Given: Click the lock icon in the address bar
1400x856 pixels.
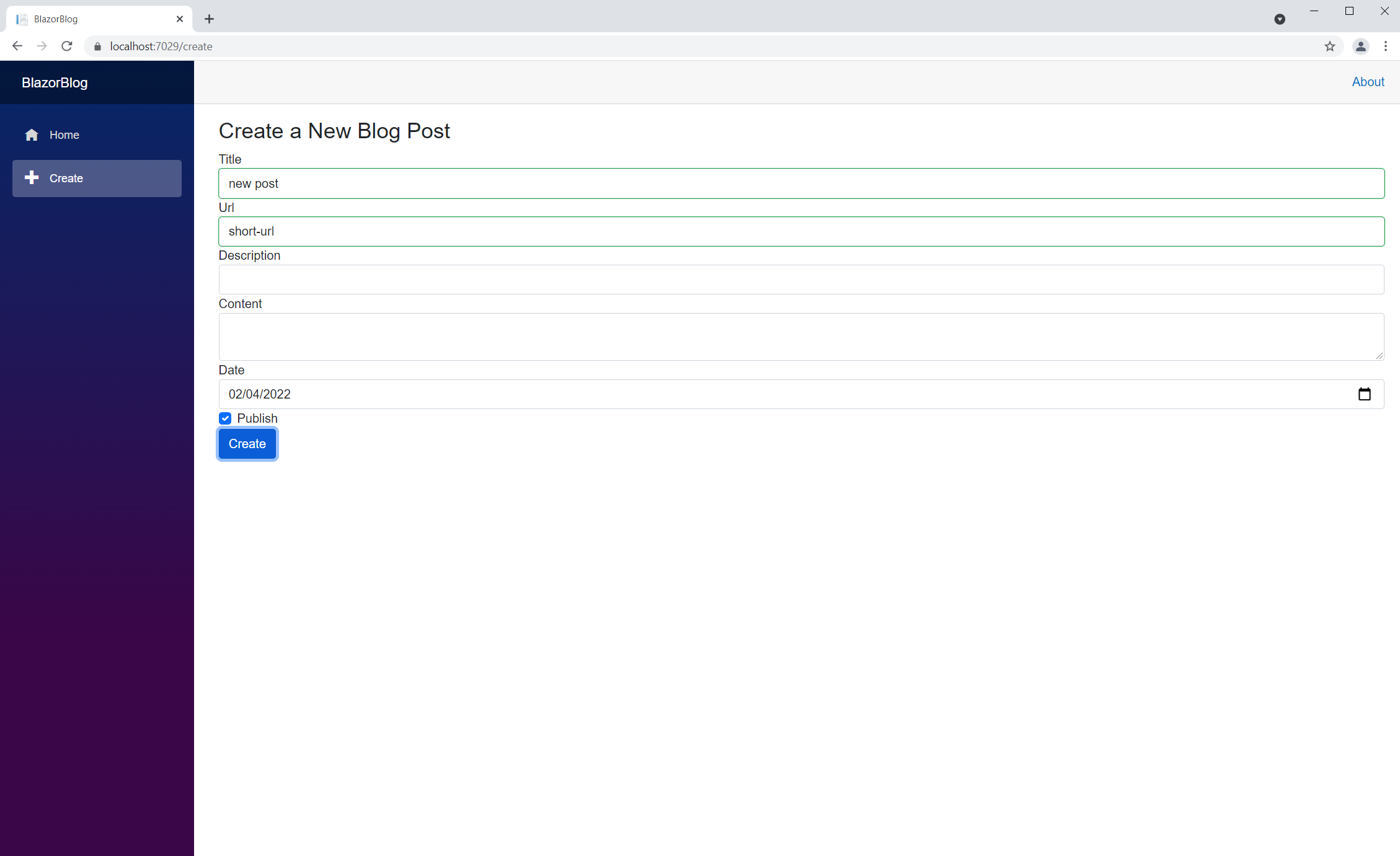Looking at the screenshot, I should [x=97, y=46].
